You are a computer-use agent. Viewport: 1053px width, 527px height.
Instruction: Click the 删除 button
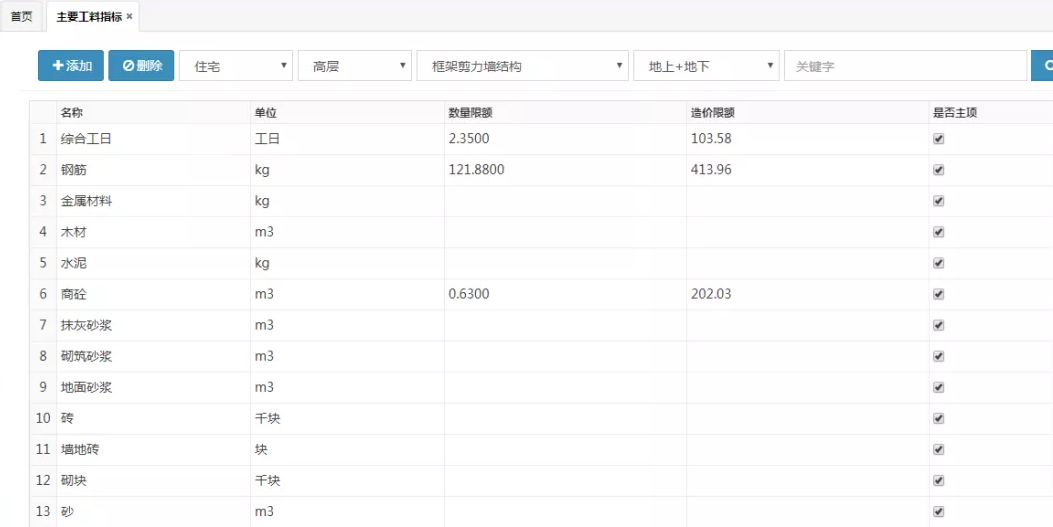(x=142, y=66)
